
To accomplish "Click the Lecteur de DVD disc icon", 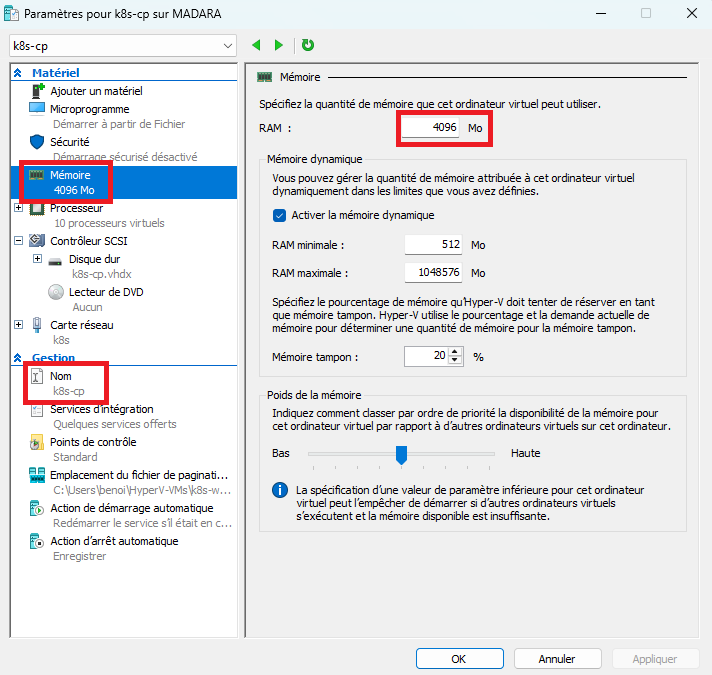I will coord(56,292).
